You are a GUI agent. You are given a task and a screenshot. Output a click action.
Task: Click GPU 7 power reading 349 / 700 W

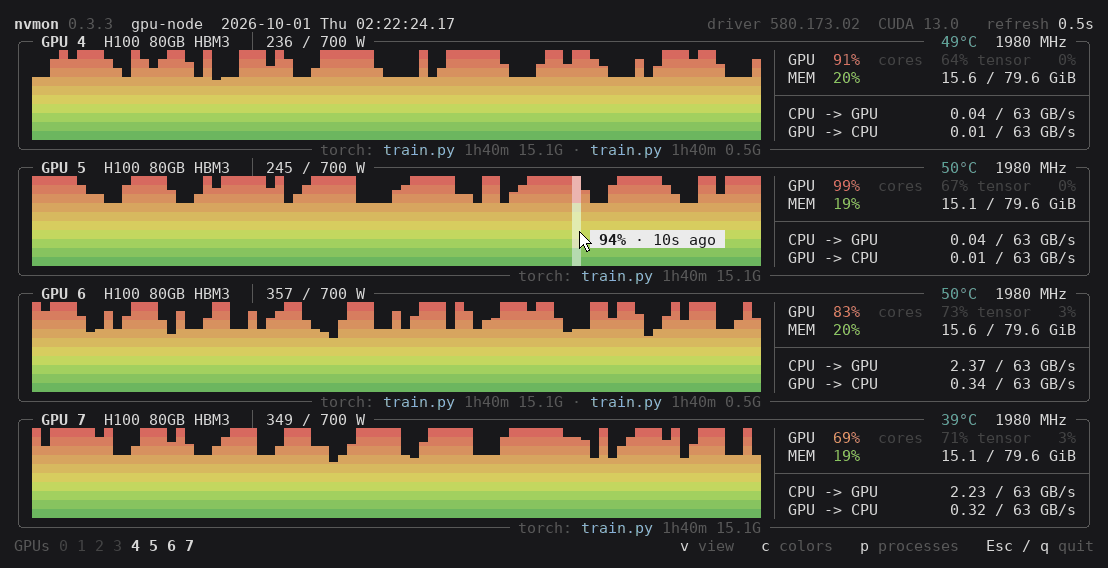pyautogui.click(x=315, y=419)
